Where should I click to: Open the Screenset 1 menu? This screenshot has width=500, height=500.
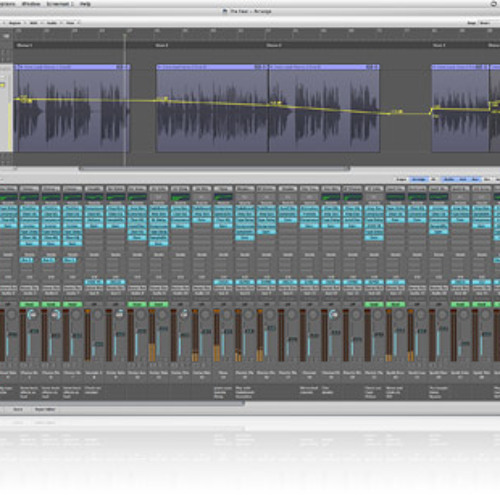click(60, 4)
